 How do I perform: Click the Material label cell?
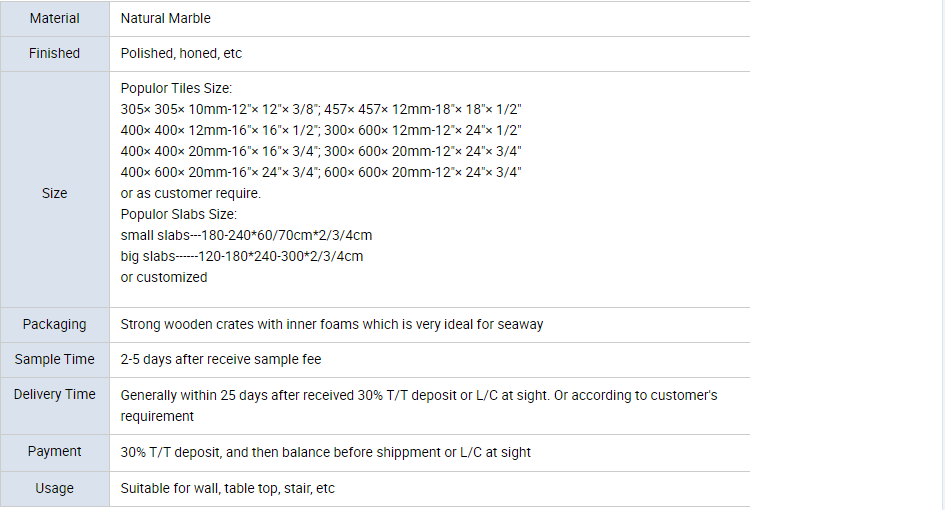[55, 19]
